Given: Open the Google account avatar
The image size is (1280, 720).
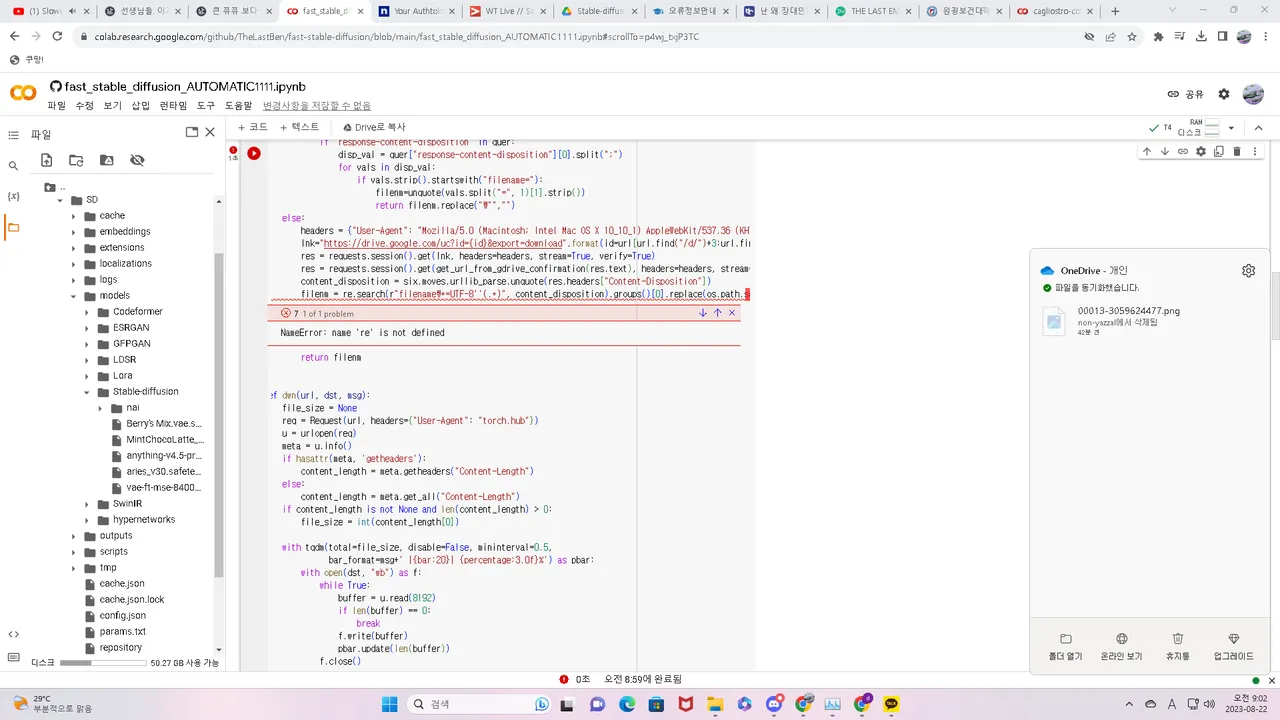Looking at the screenshot, I should [1253, 94].
